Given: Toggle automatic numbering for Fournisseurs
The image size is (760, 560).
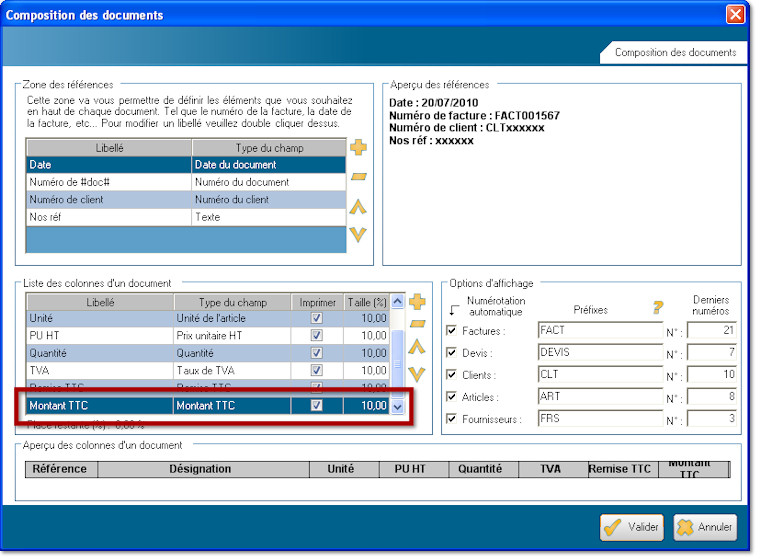Looking at the screenshot, I should pos(452,419).
